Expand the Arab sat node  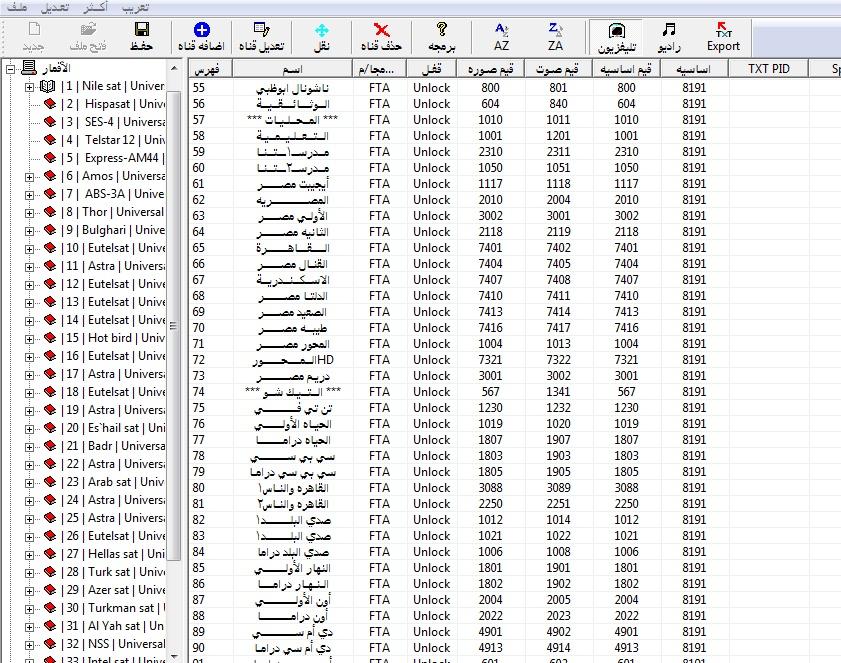29,483
